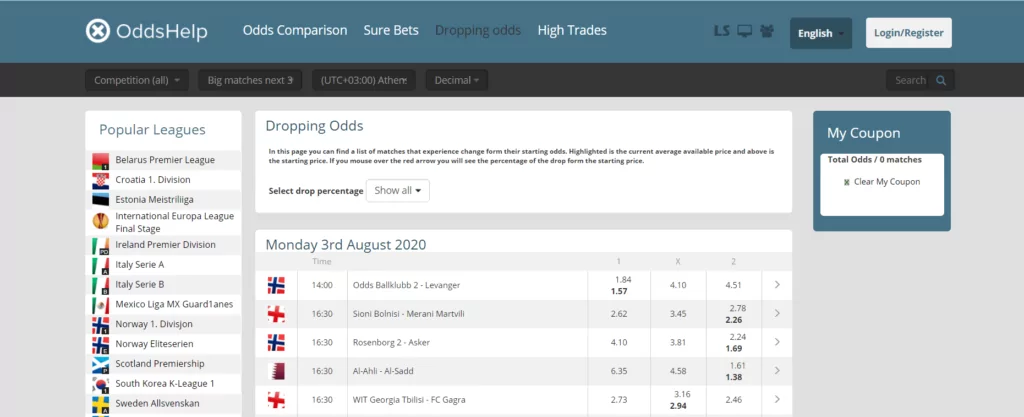This screenshot has height=417, width=1024.
Task: Open the Competition (all) dropdown
Action: (137, 80)
